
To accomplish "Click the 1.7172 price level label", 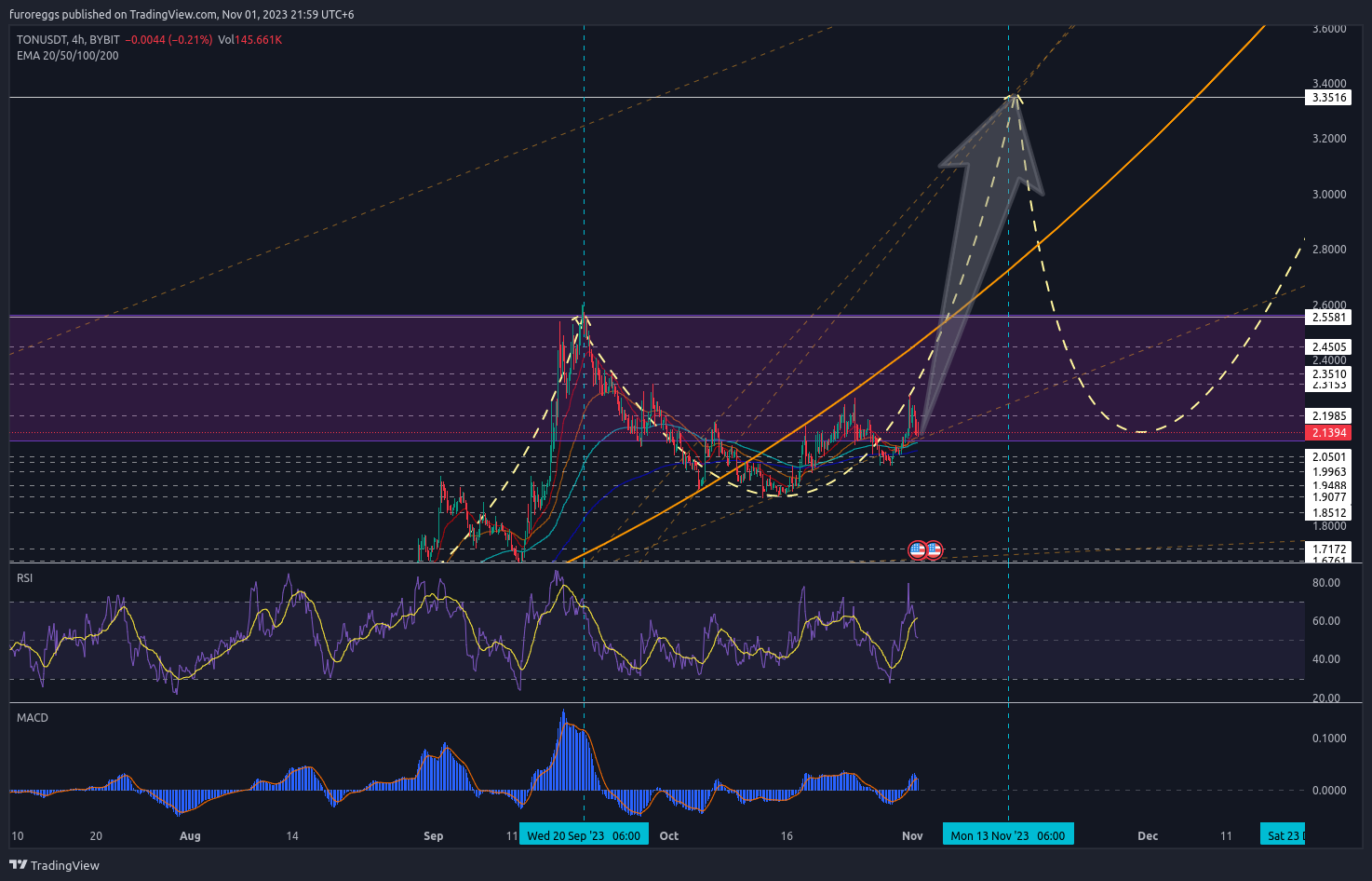I will point(1329,549).
